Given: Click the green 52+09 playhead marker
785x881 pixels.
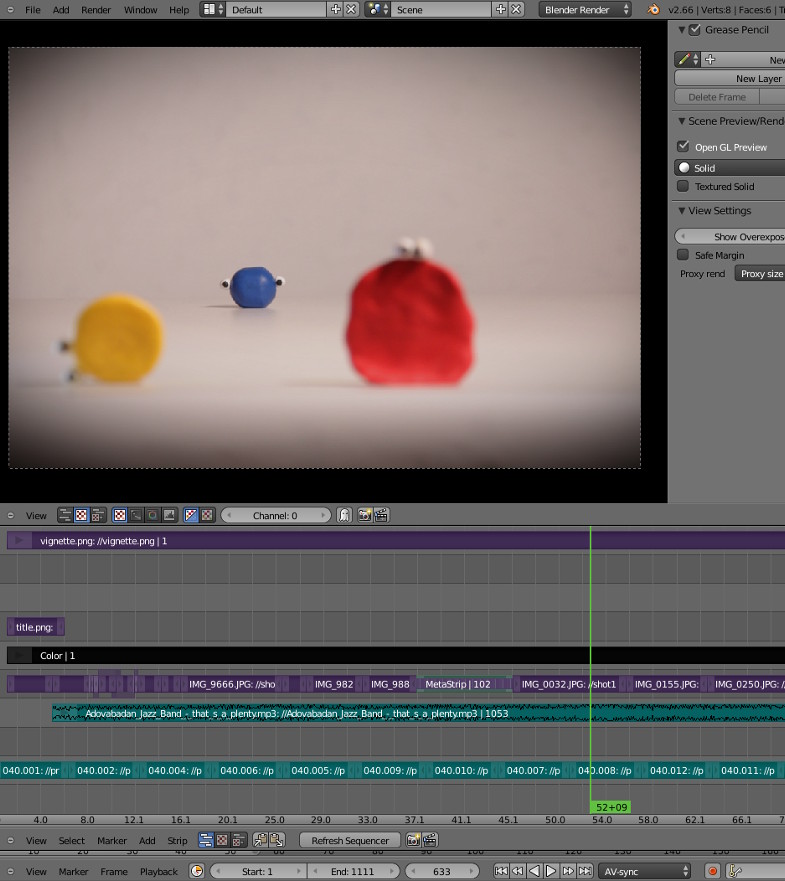Looking at the screenshot, I should click(x=611, y=807).
